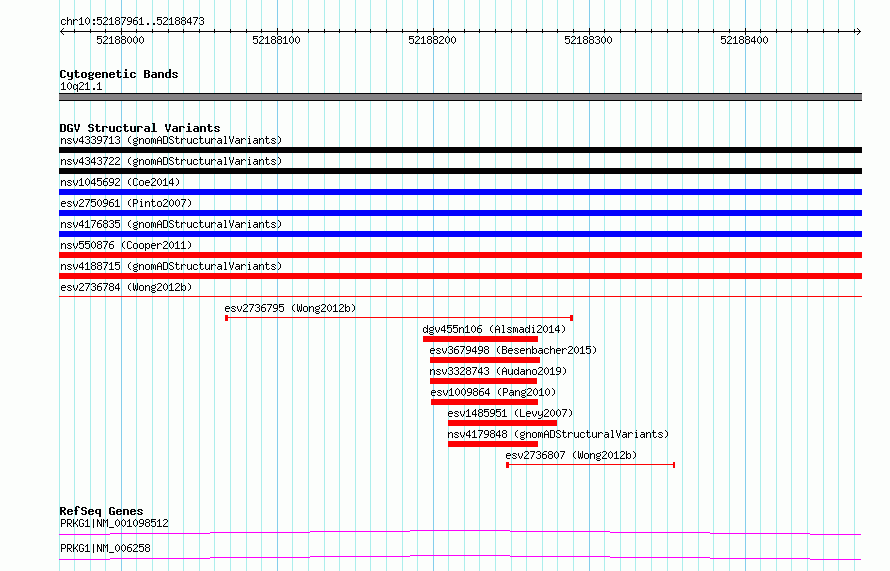This screenshot has height=571, width=890.
Task: Click the red bar under nsv4188715
Action: coord(460,276)
